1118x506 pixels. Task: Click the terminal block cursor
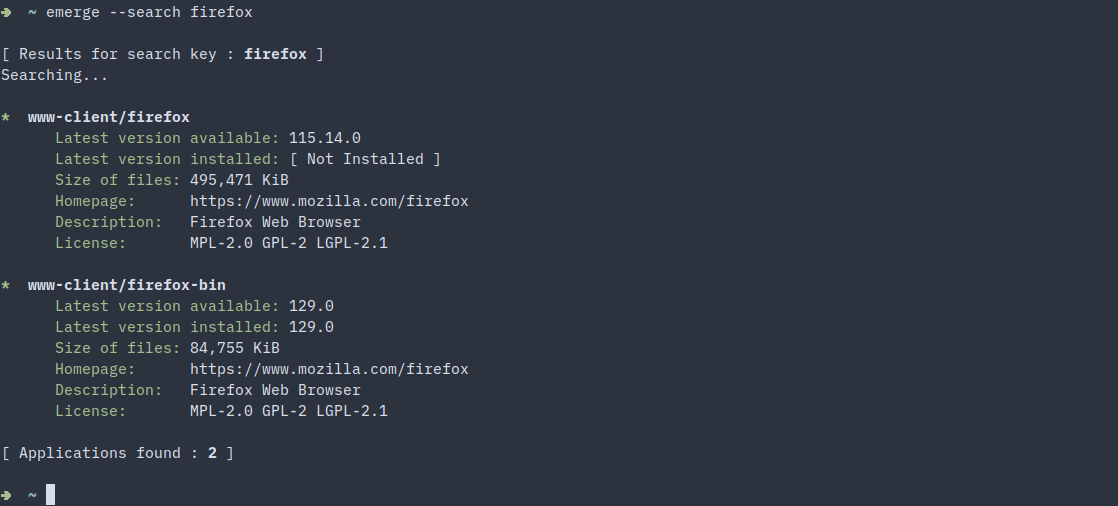point(50,495)
